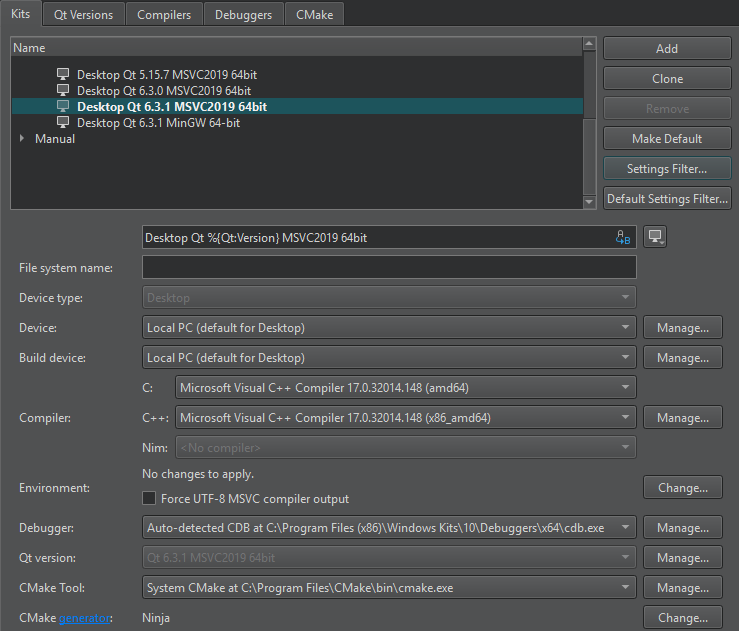
Task: Select Desktop Qt 6.3.1 MinGW 64-bit kit
Action: pyautogui.click(x=158, y=123)
